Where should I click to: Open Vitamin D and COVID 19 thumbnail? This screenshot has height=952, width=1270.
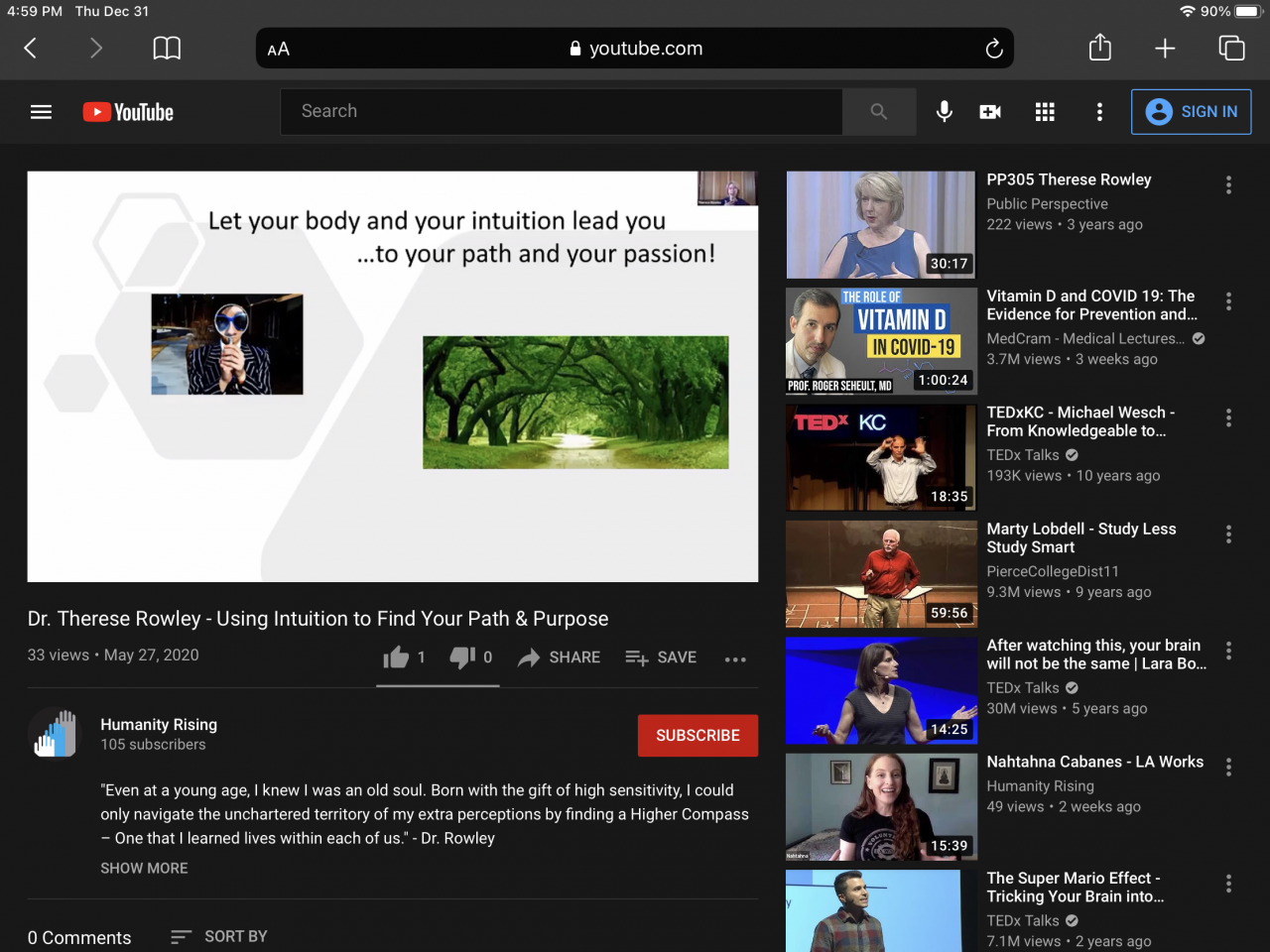tap(881, 341)
